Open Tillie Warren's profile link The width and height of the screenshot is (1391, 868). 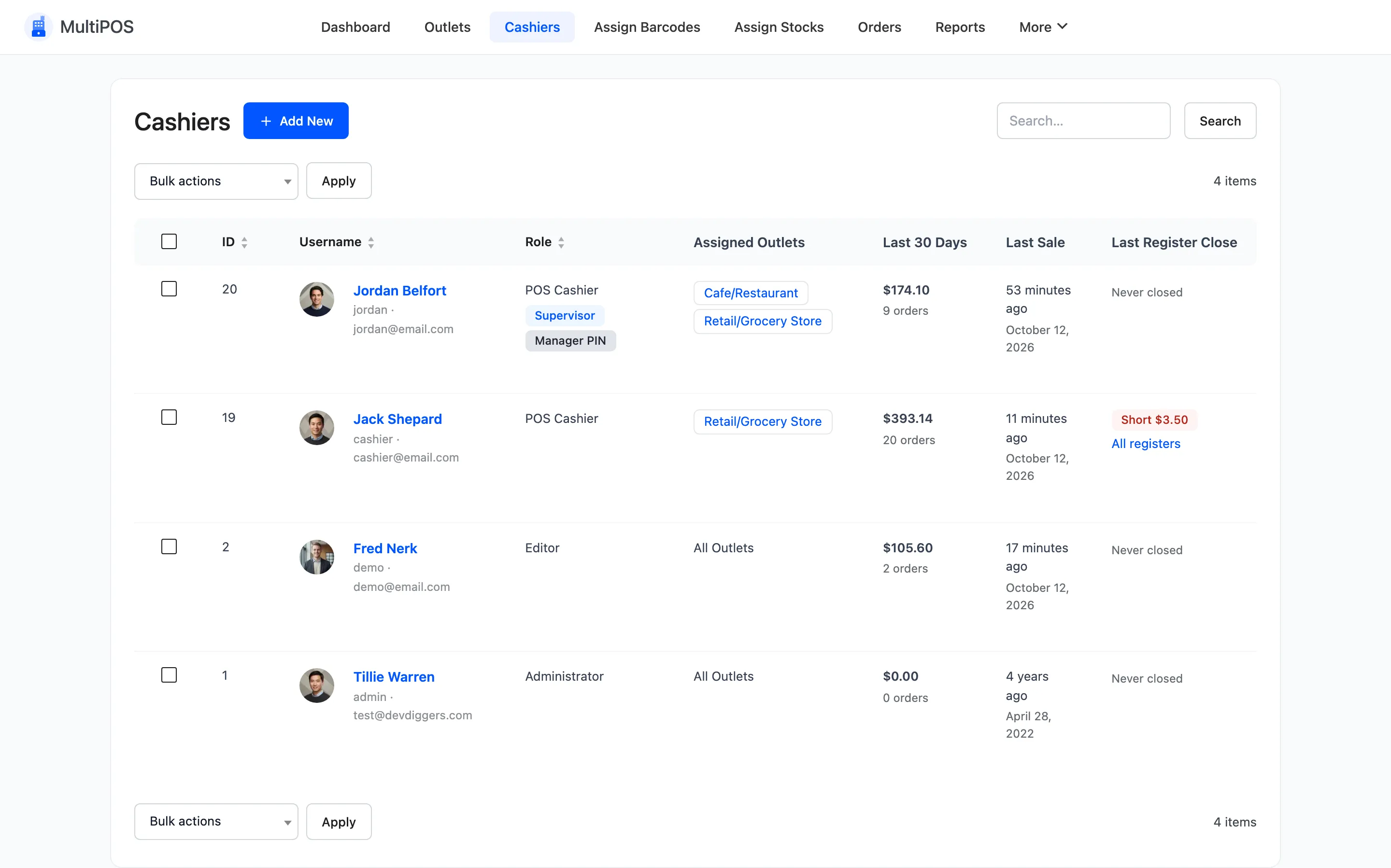(x=394, y=677)
